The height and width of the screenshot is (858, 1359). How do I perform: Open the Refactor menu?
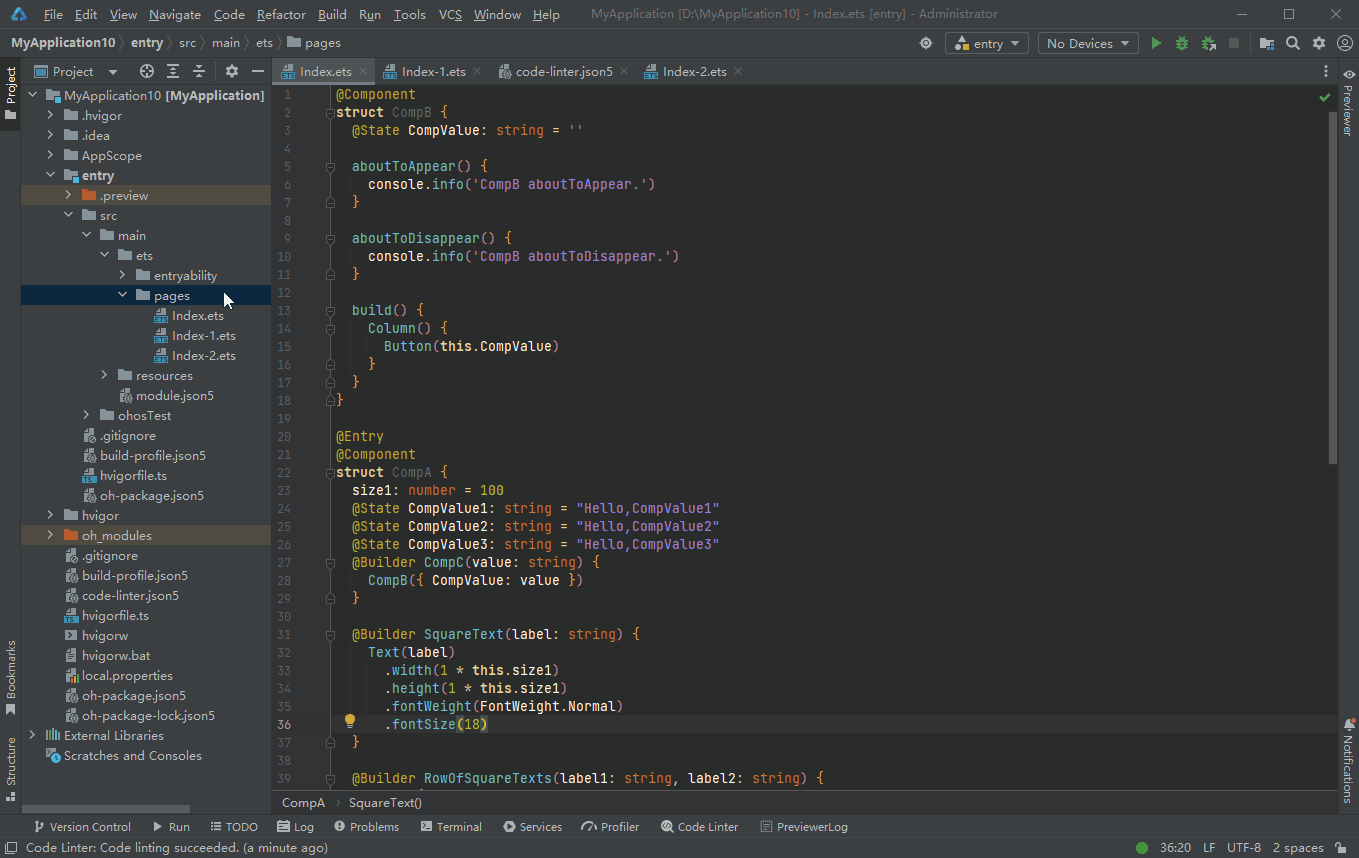tap(281, 14)
